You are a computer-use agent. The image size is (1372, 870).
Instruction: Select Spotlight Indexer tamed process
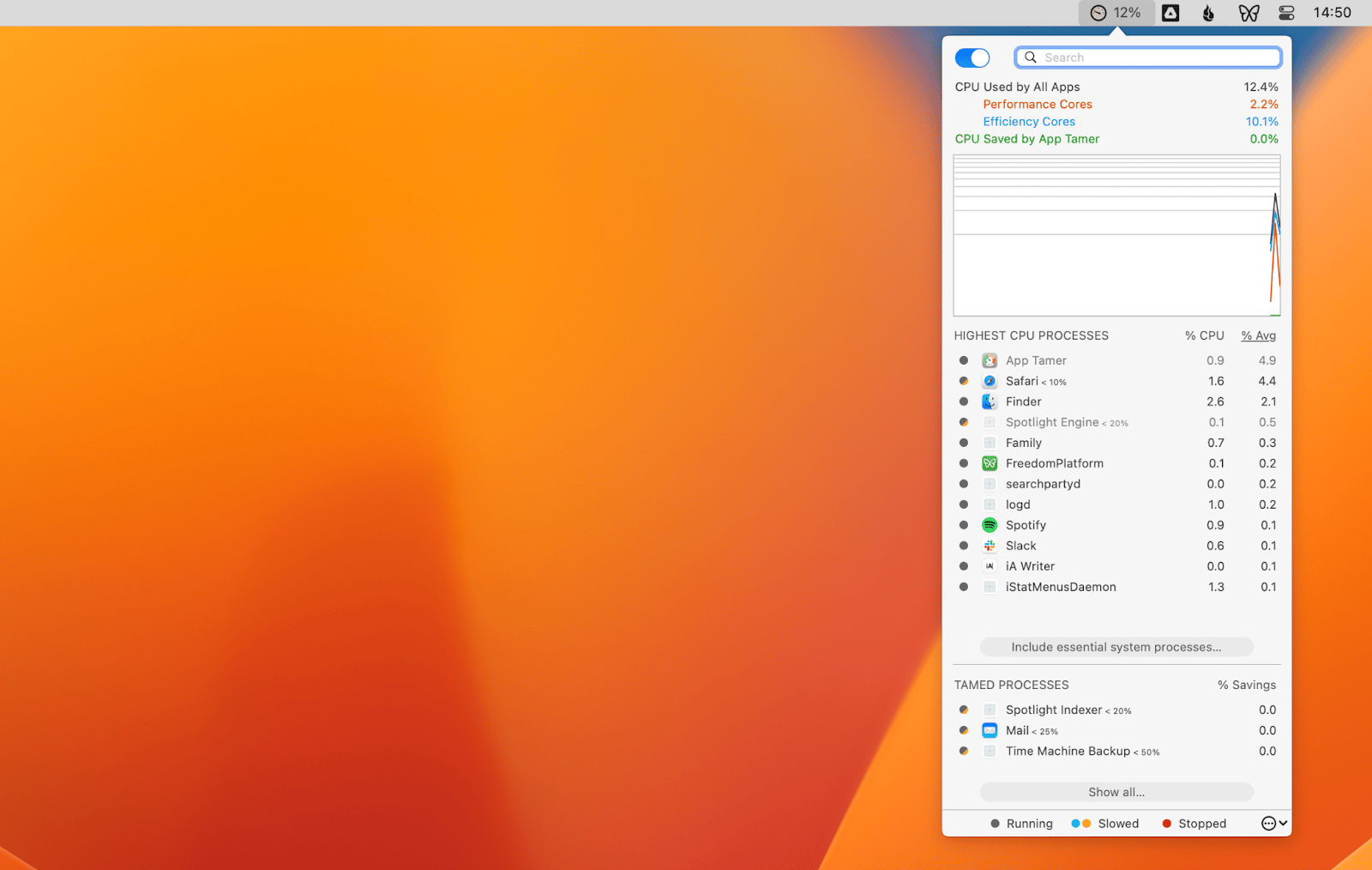coord(1054,710)
